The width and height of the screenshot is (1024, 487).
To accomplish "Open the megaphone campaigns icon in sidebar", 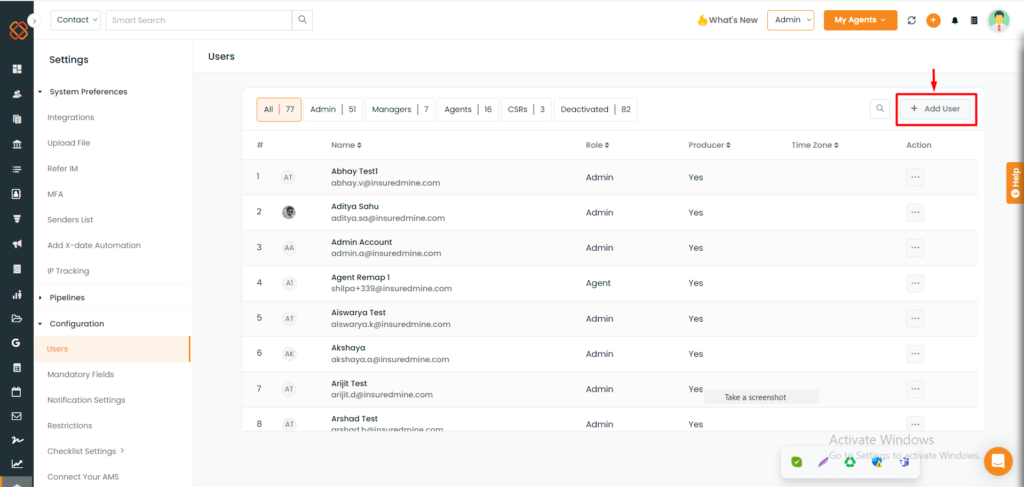I will [17, 244].
